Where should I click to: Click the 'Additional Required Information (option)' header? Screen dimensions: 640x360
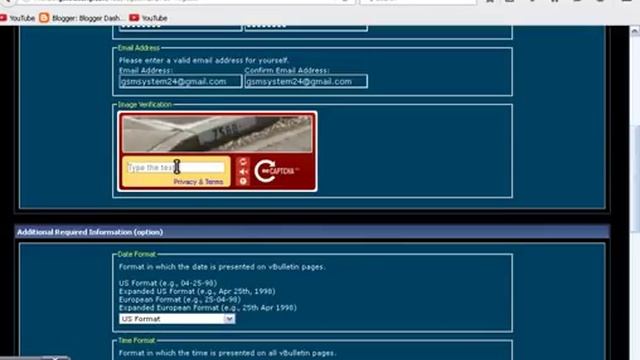pos(90,232)
